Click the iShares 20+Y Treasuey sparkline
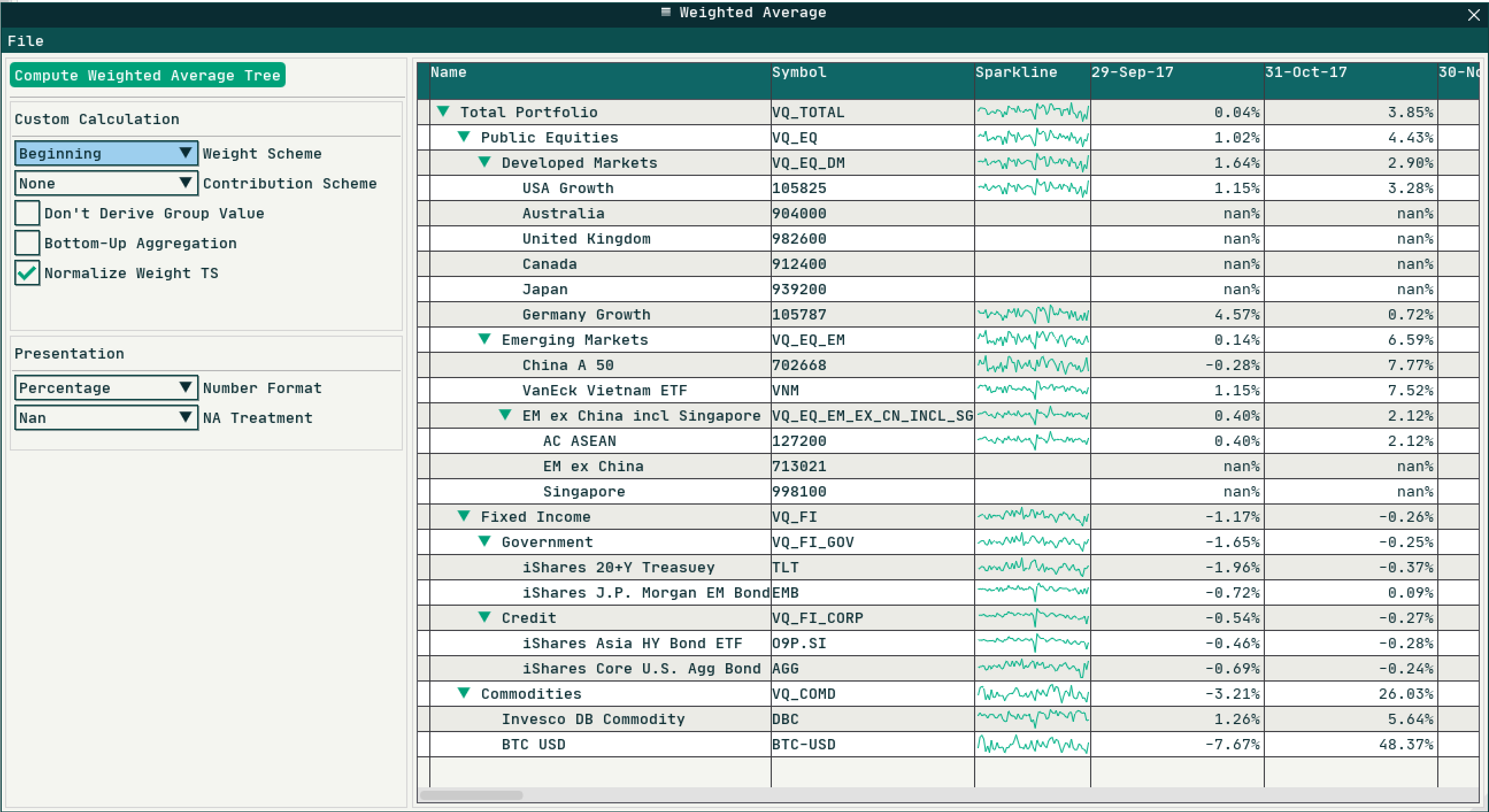The height and width of the screenshot is (812, 1489). point(1032,567)
